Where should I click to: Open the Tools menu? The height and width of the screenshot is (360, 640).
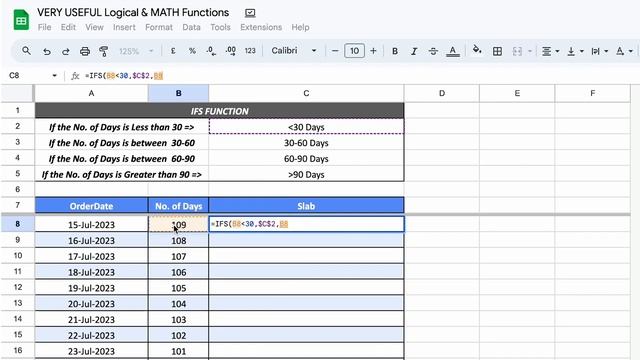[x=220, y=27]
